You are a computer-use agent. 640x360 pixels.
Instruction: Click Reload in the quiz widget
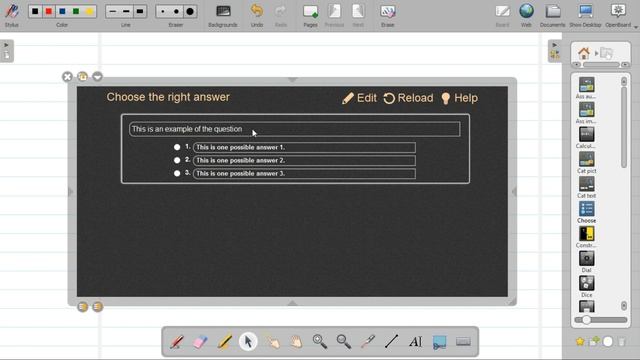409,98
